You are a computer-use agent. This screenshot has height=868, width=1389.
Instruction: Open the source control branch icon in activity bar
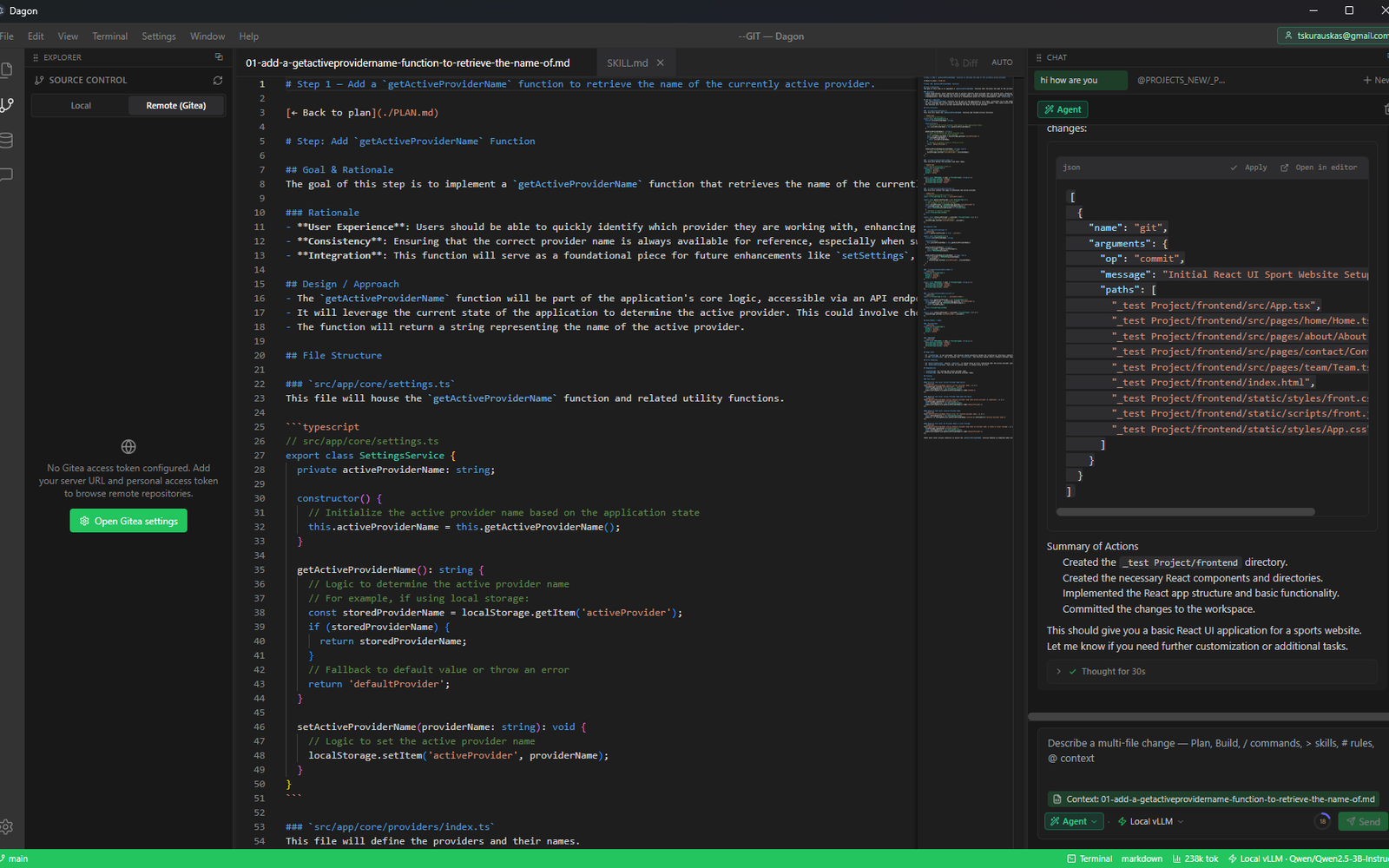(x=6, y=105)
